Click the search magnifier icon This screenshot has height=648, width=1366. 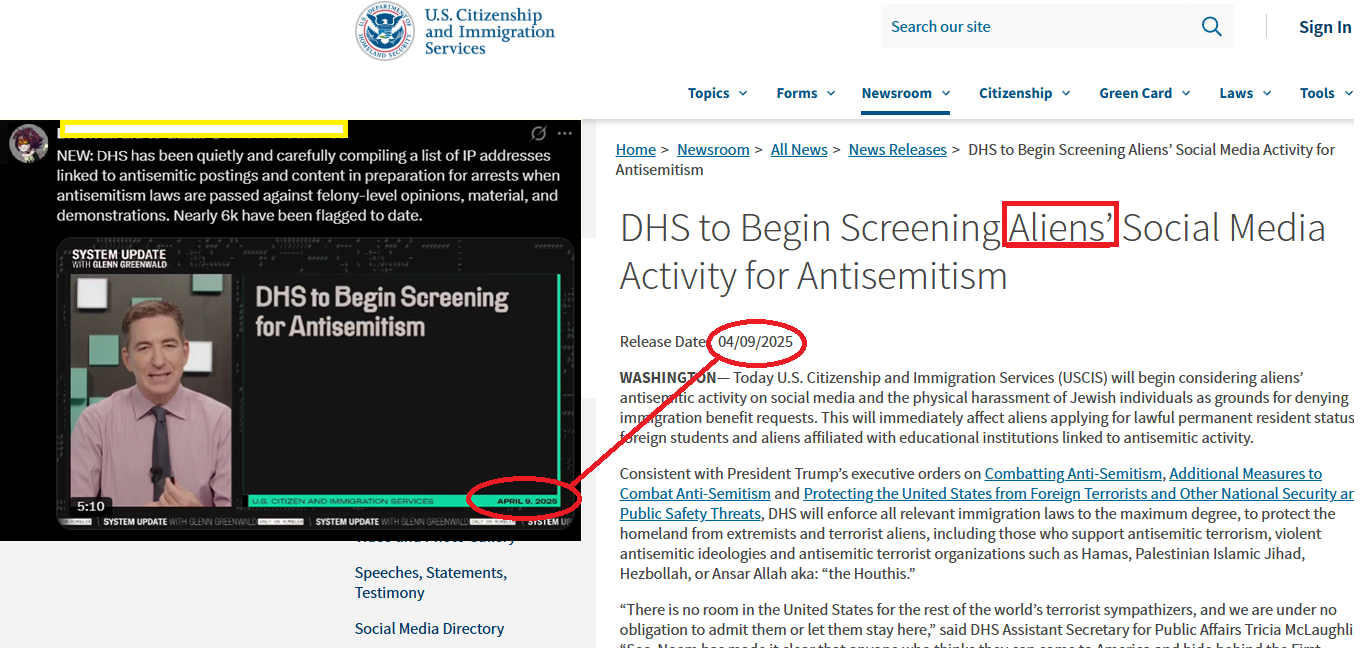1212,27
